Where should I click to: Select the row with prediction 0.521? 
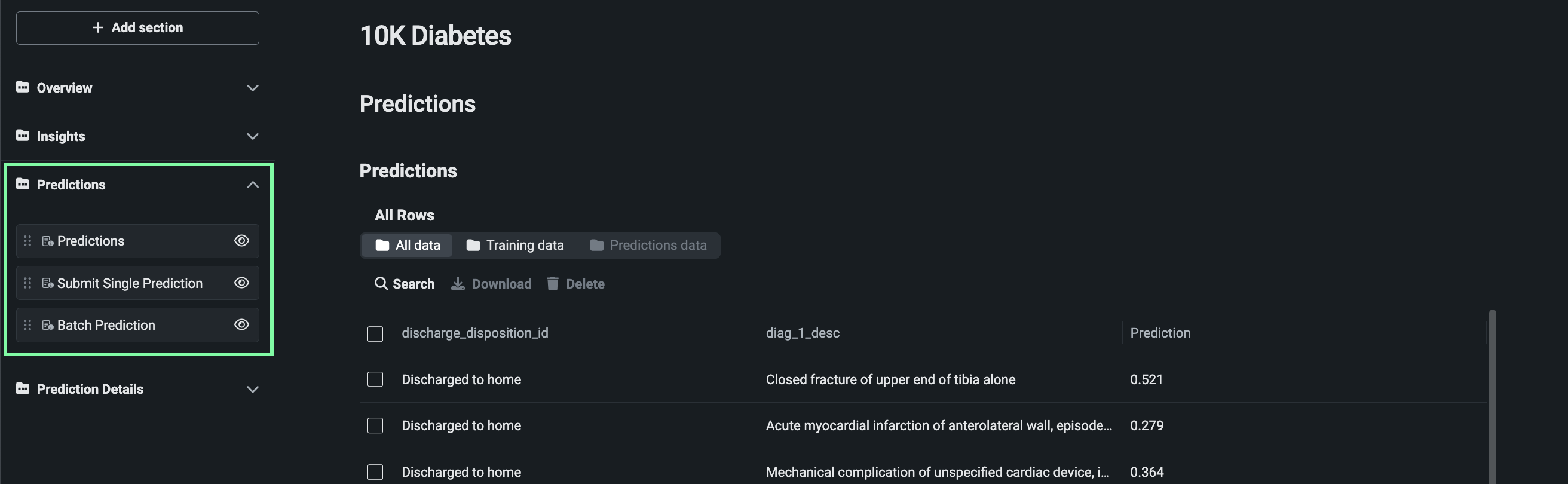375,379
